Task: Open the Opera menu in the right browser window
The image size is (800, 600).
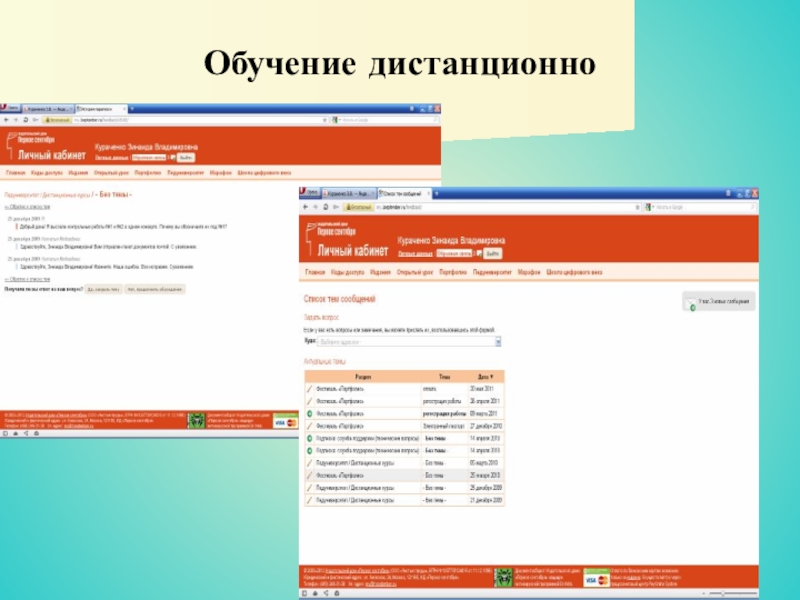Action: pyautogui.click(x=309, y=193)
